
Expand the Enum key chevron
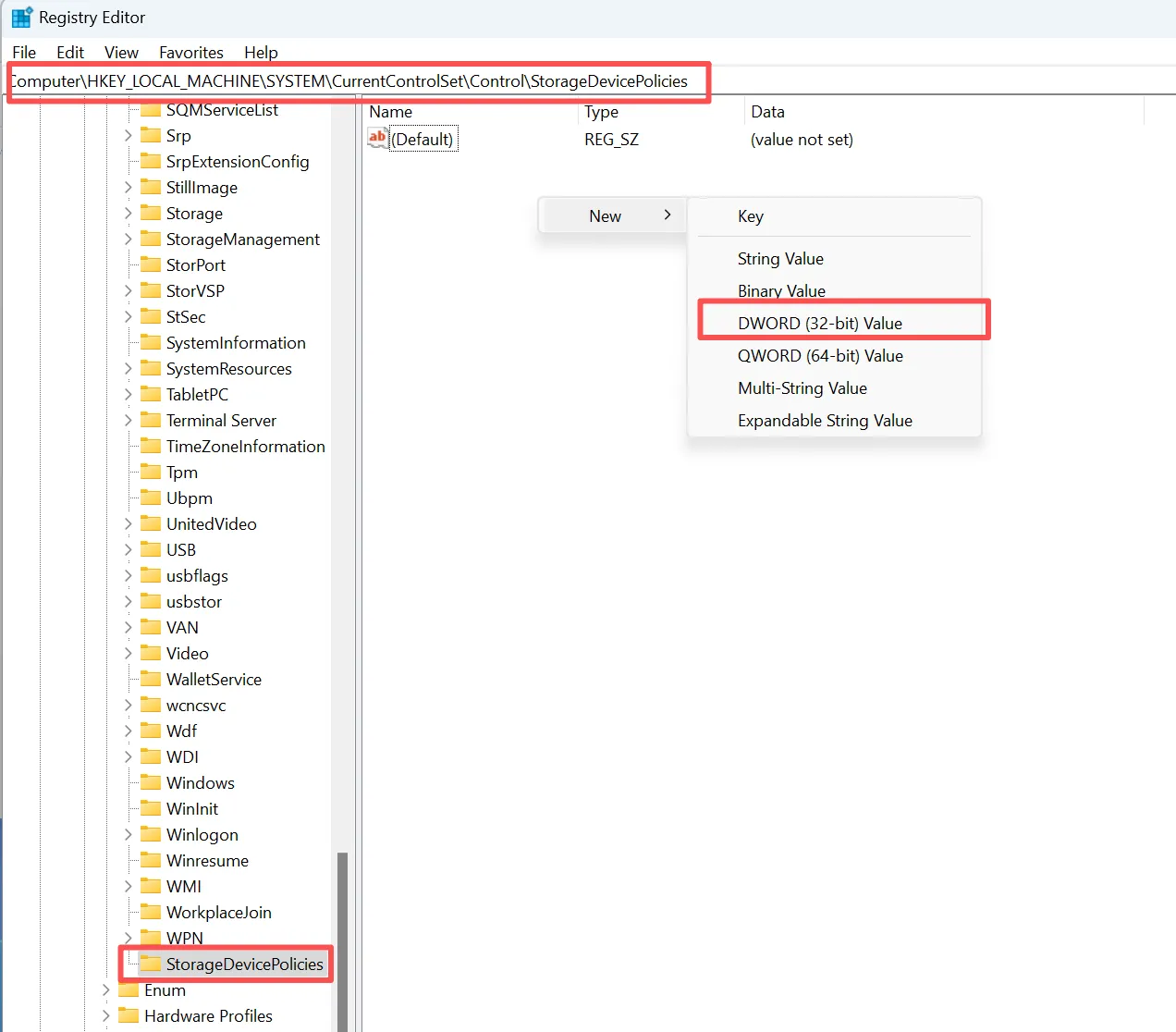click(x=105, y=989)
